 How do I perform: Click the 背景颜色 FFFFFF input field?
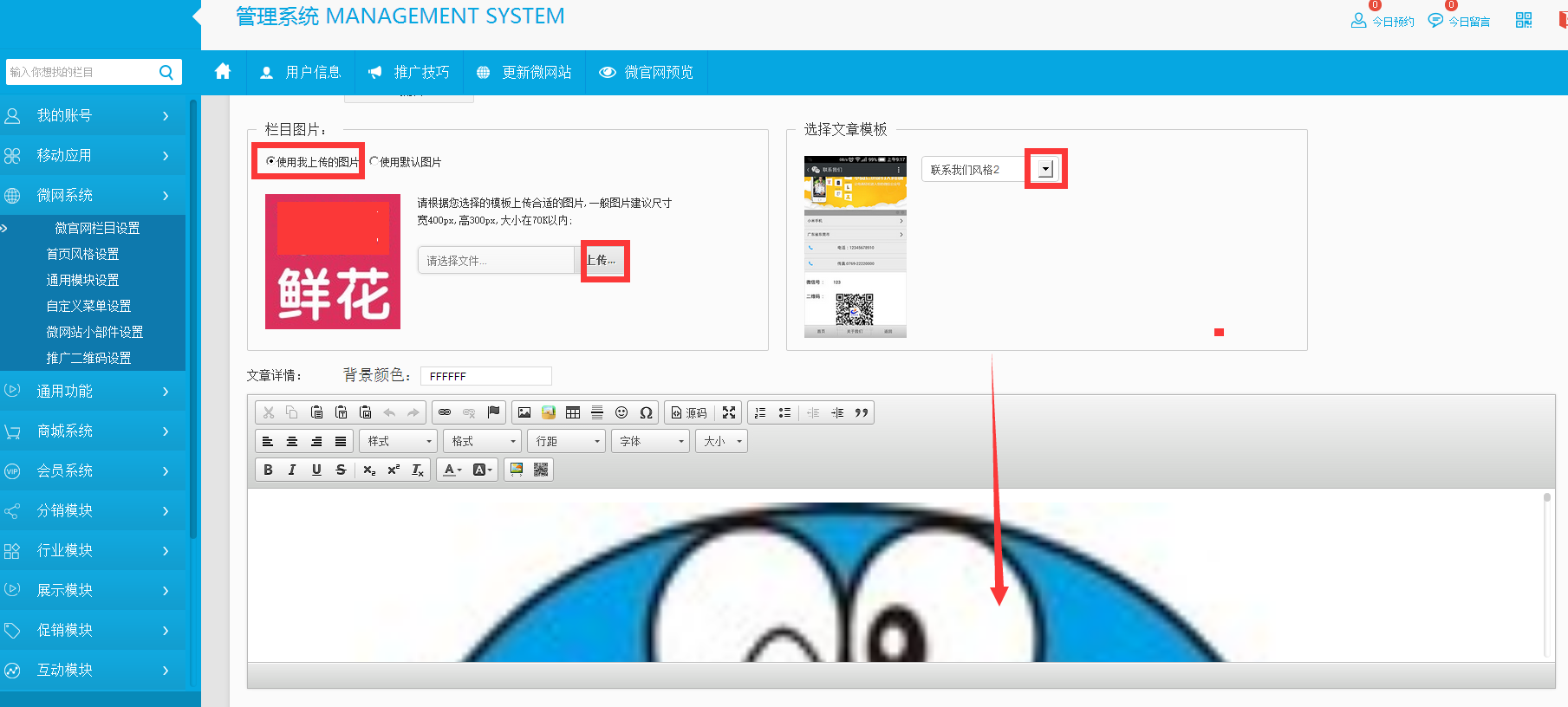(x=485, y=376)
